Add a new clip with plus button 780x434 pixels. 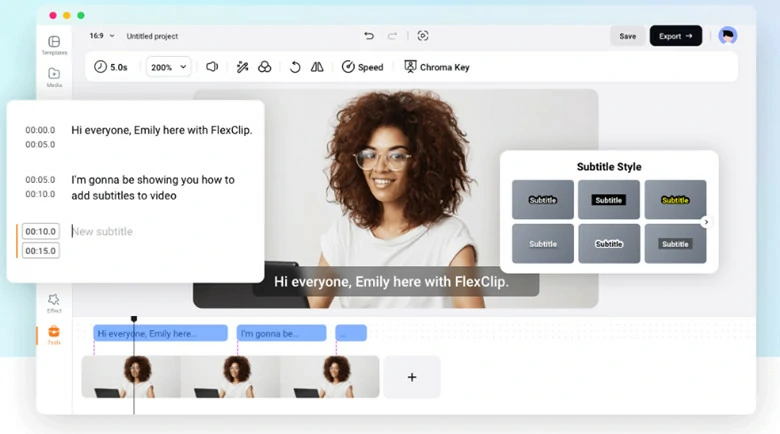tap(411, 377)
